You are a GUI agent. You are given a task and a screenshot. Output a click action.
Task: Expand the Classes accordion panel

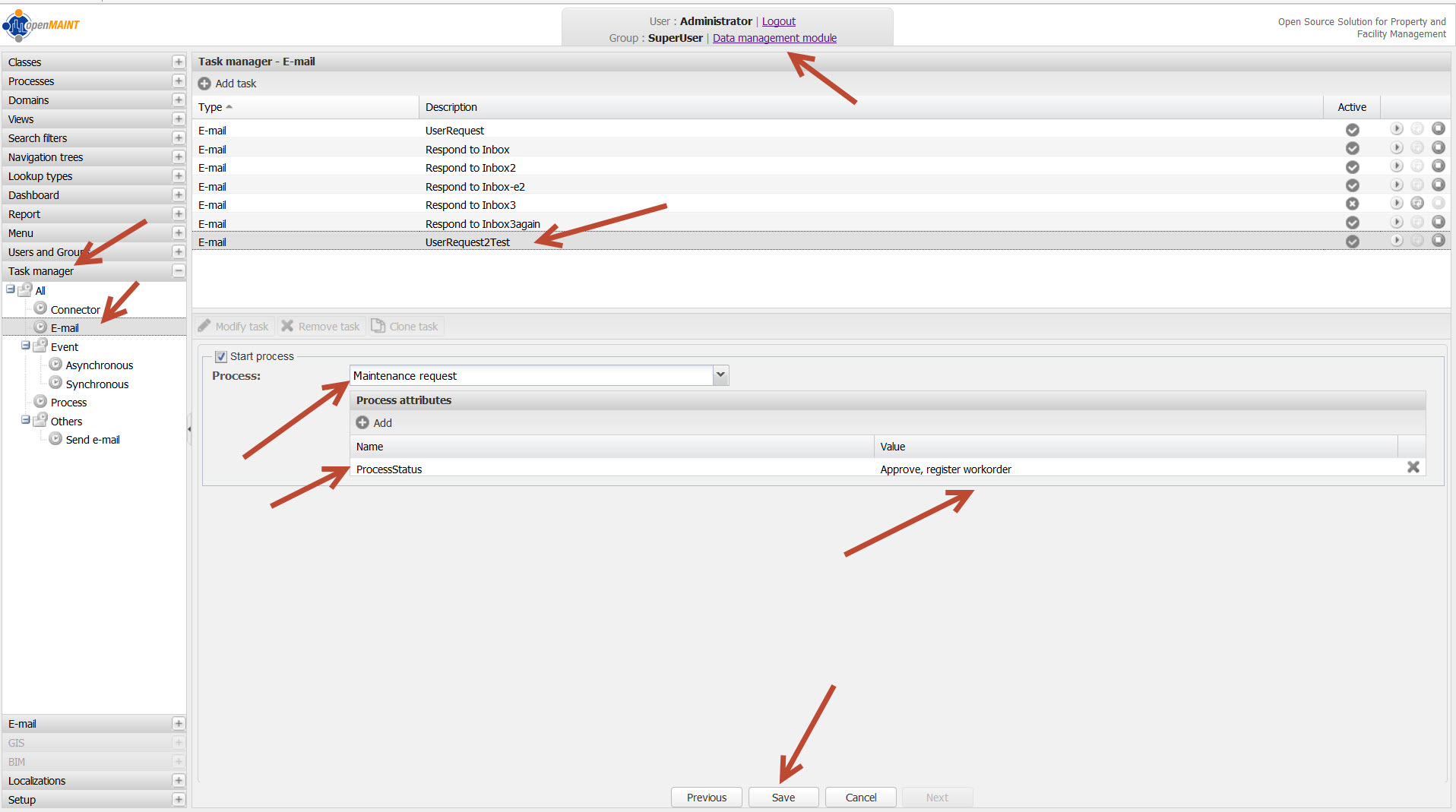tap(179, 62)
